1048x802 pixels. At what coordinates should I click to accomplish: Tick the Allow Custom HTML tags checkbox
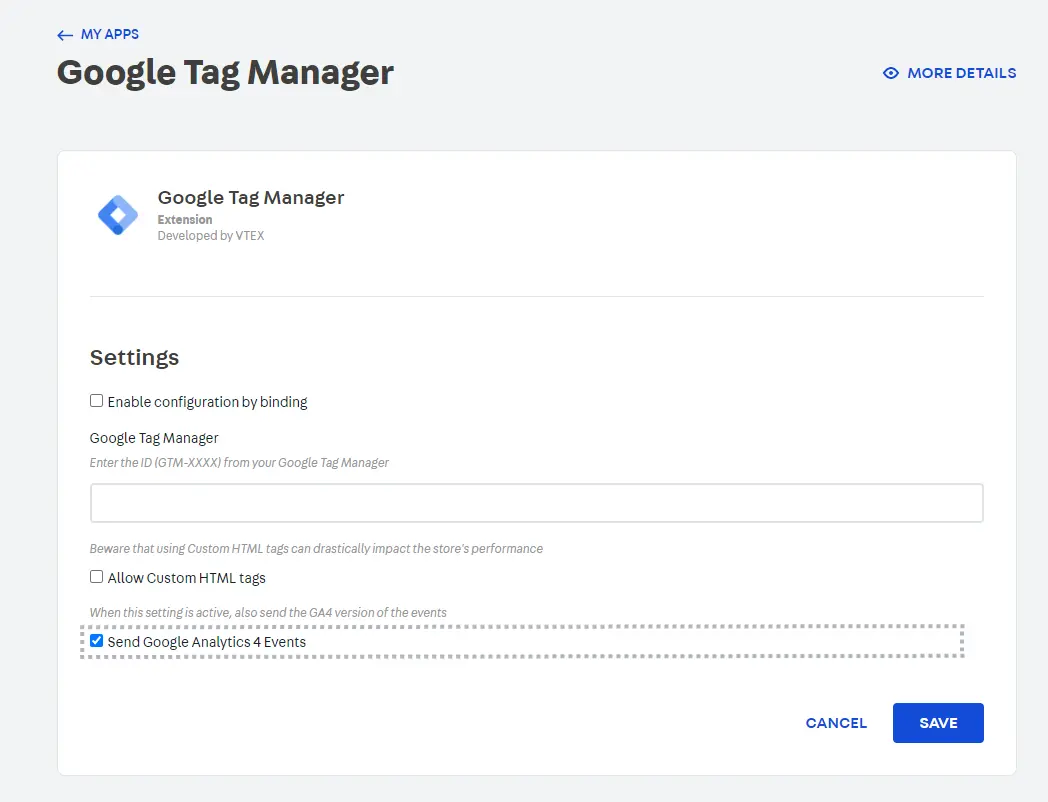click(97, 577)
